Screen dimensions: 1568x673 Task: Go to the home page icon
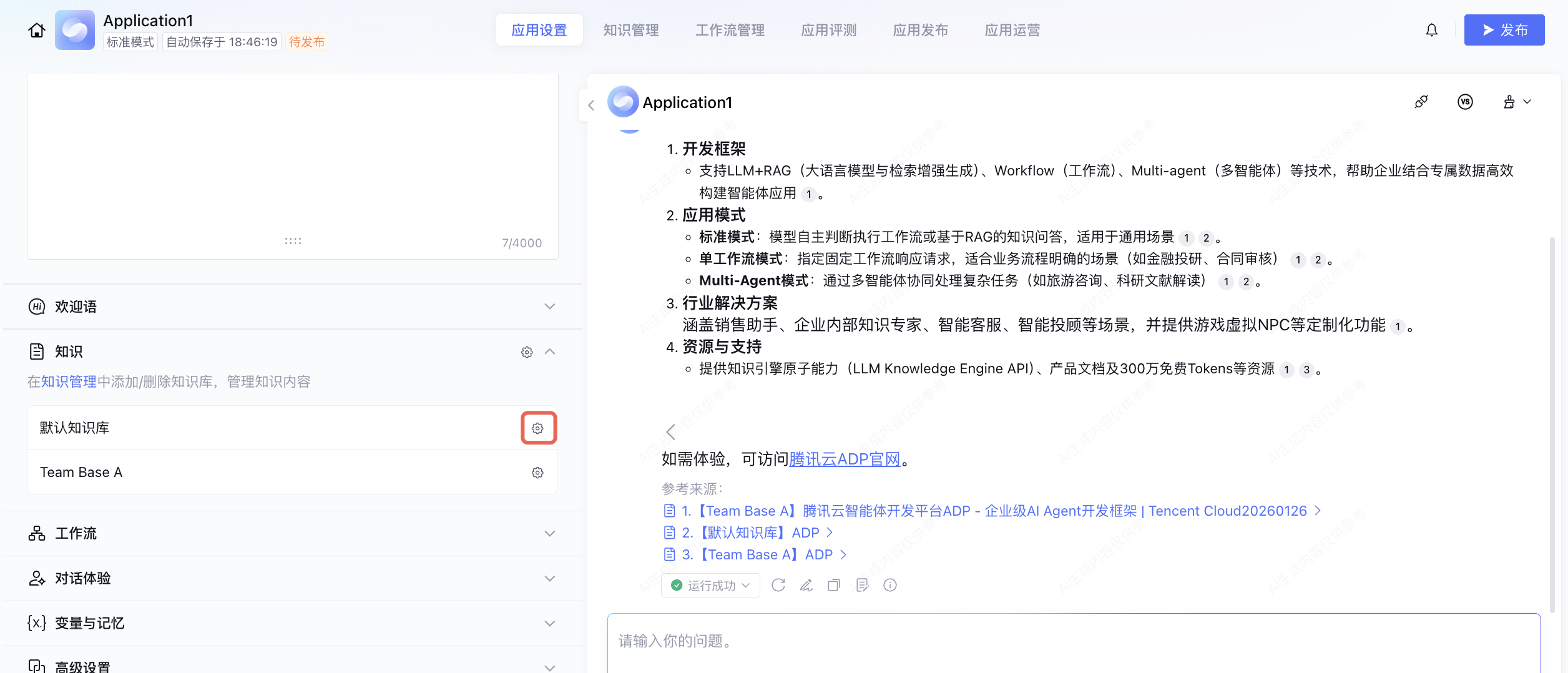(x=37, y=30)
